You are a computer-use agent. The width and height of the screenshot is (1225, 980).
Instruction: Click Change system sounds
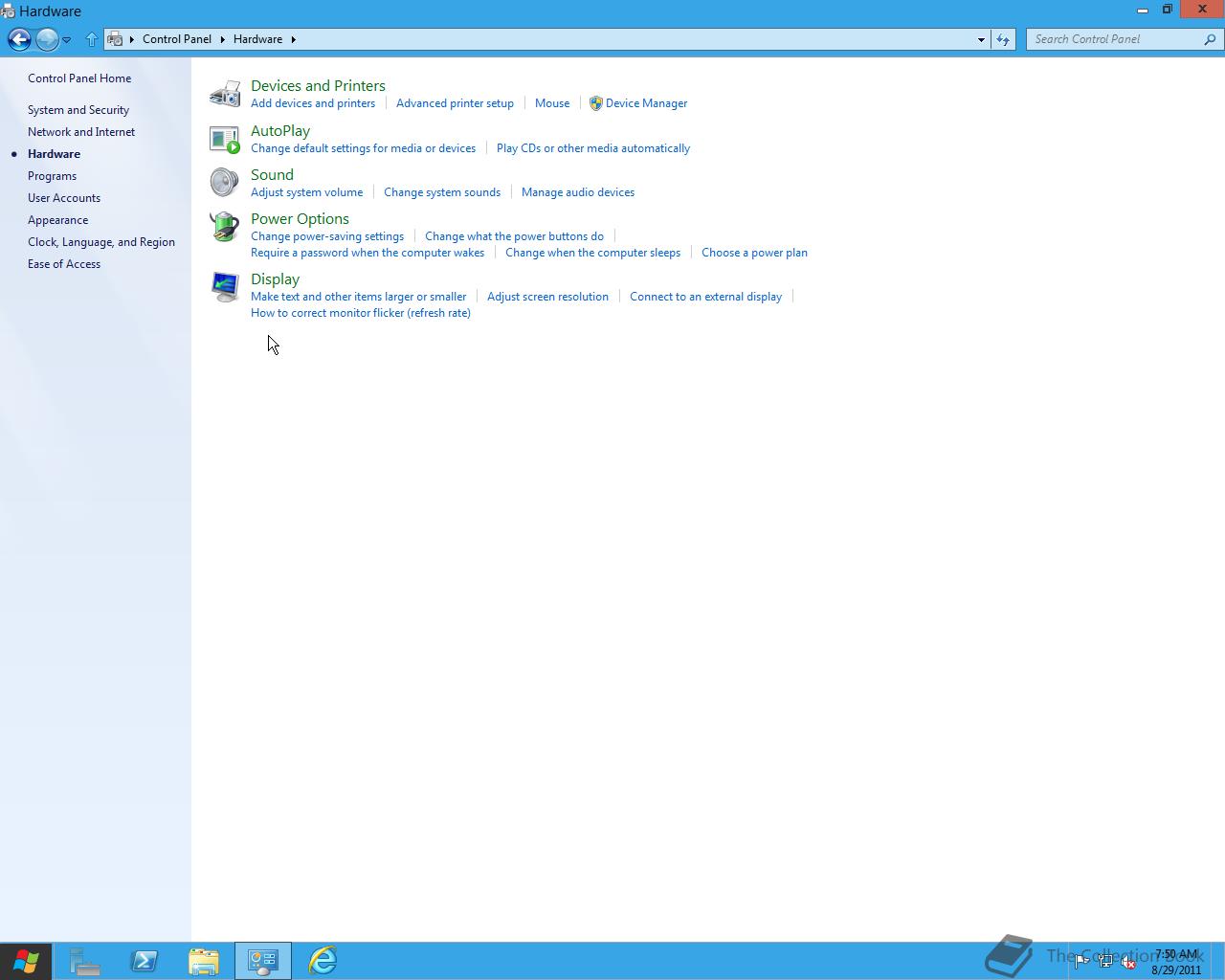click(442, 192)
